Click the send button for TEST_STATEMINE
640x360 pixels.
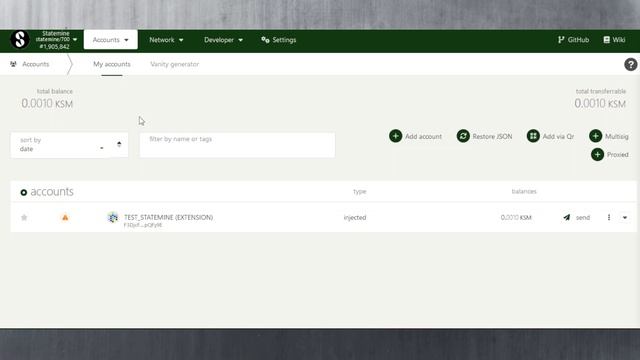coord(576,218)
